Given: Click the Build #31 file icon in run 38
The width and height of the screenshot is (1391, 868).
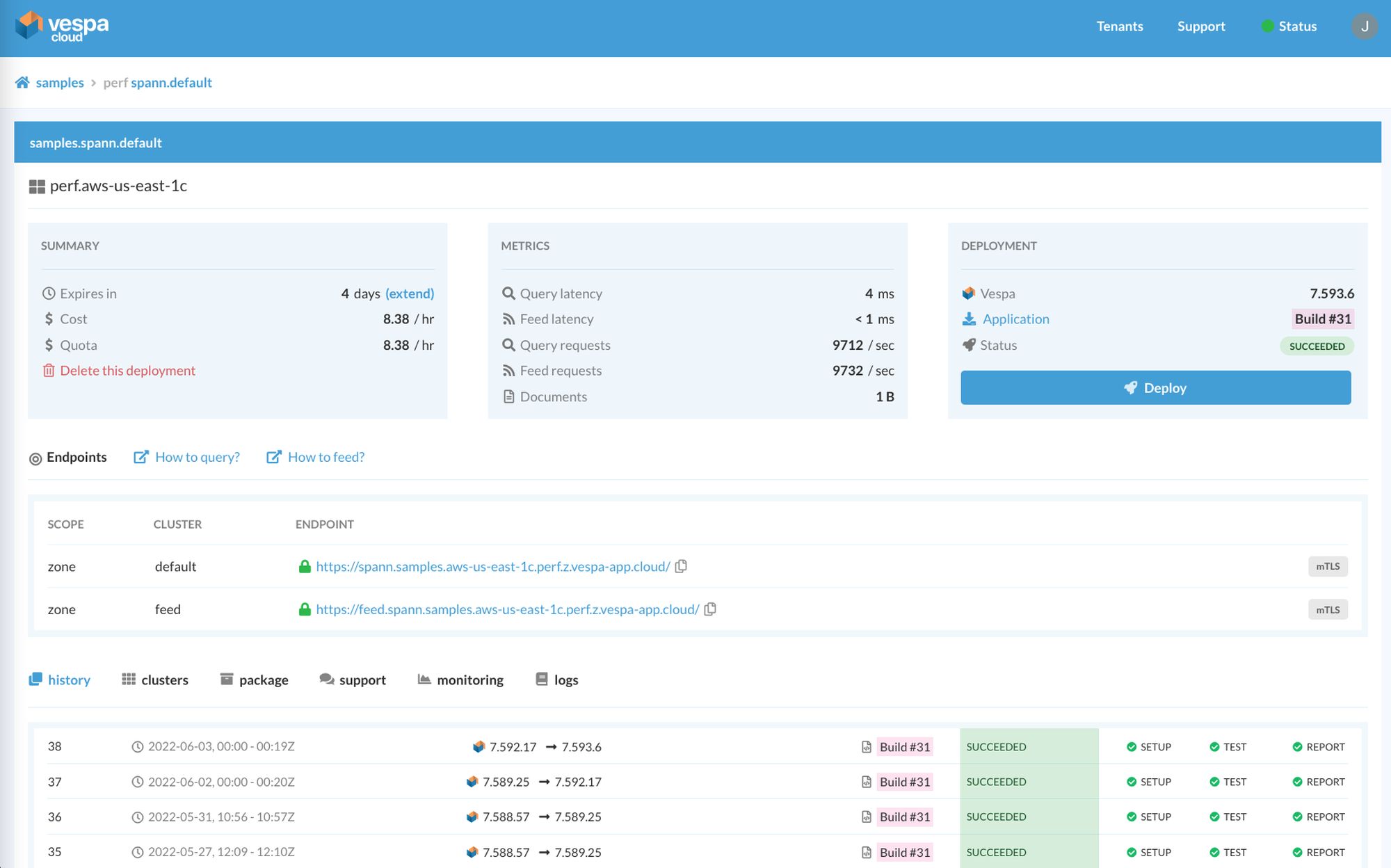Looking at the screenshot, I should [867, 747].
